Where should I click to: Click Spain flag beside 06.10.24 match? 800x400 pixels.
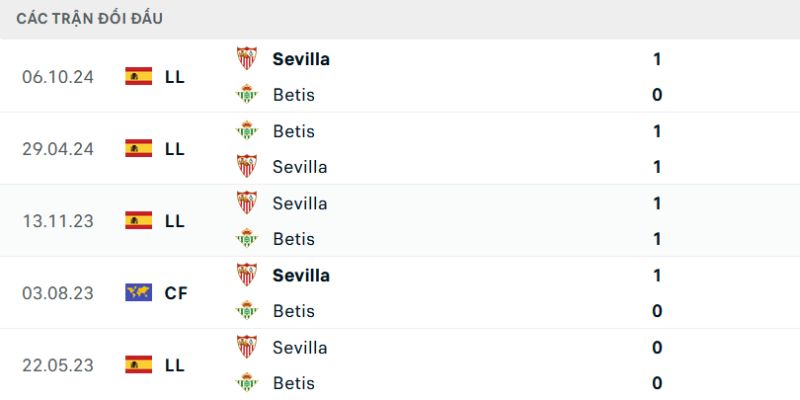(x=138, y=76)
